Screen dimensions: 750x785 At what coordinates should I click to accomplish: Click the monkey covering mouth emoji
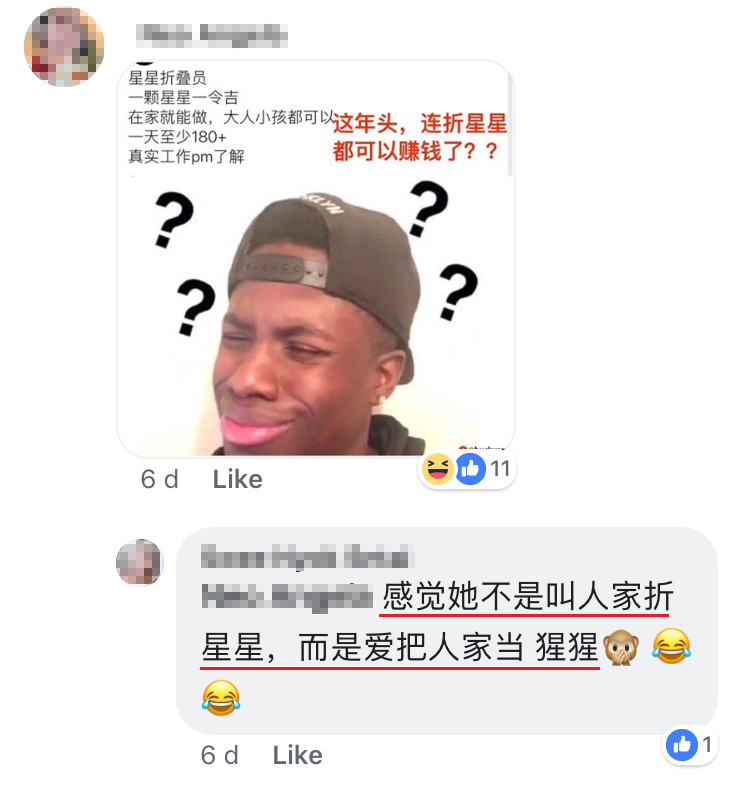(621, 647)
